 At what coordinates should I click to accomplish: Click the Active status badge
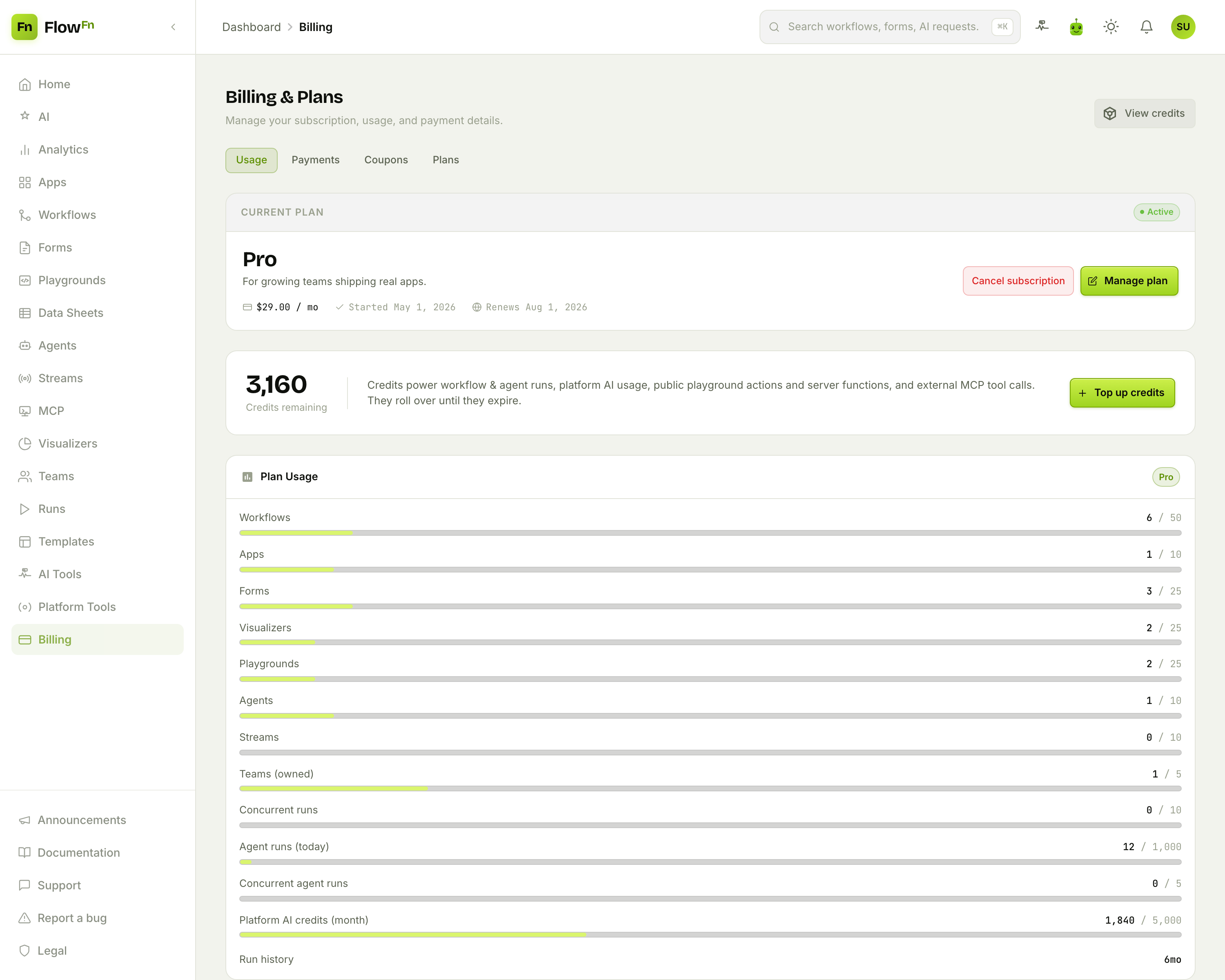1156,212
